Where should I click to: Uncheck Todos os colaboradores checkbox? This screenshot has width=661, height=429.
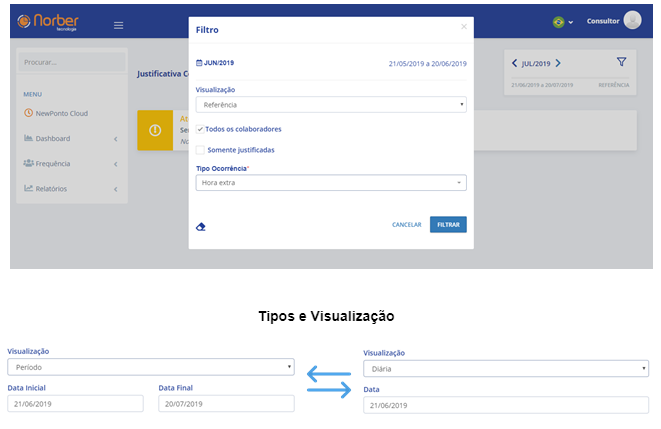[201, 129]
